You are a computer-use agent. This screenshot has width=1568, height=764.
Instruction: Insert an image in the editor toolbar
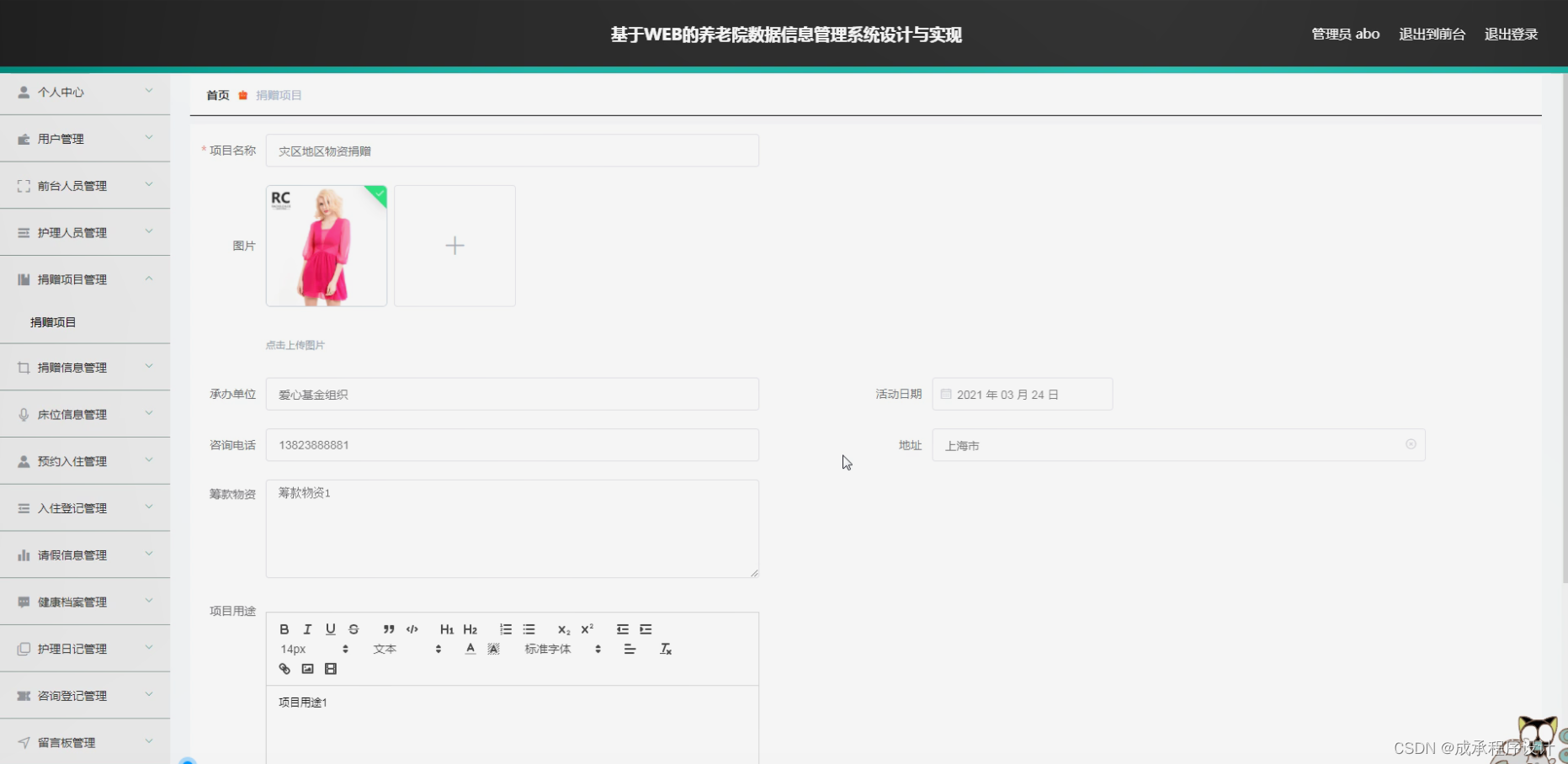click(x=307, y=668)
